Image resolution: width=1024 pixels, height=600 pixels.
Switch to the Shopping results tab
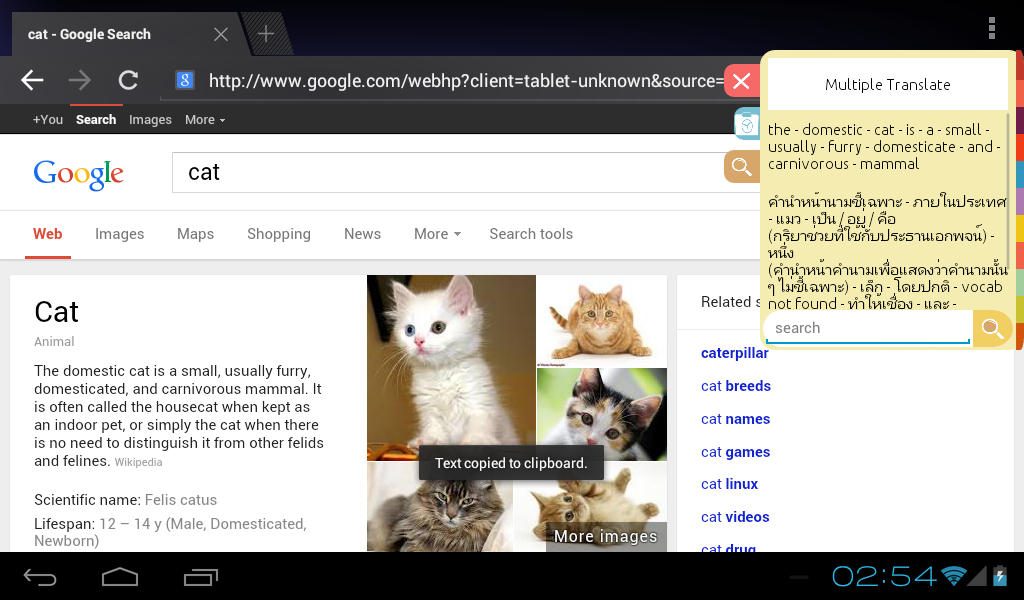pos(279,234)
